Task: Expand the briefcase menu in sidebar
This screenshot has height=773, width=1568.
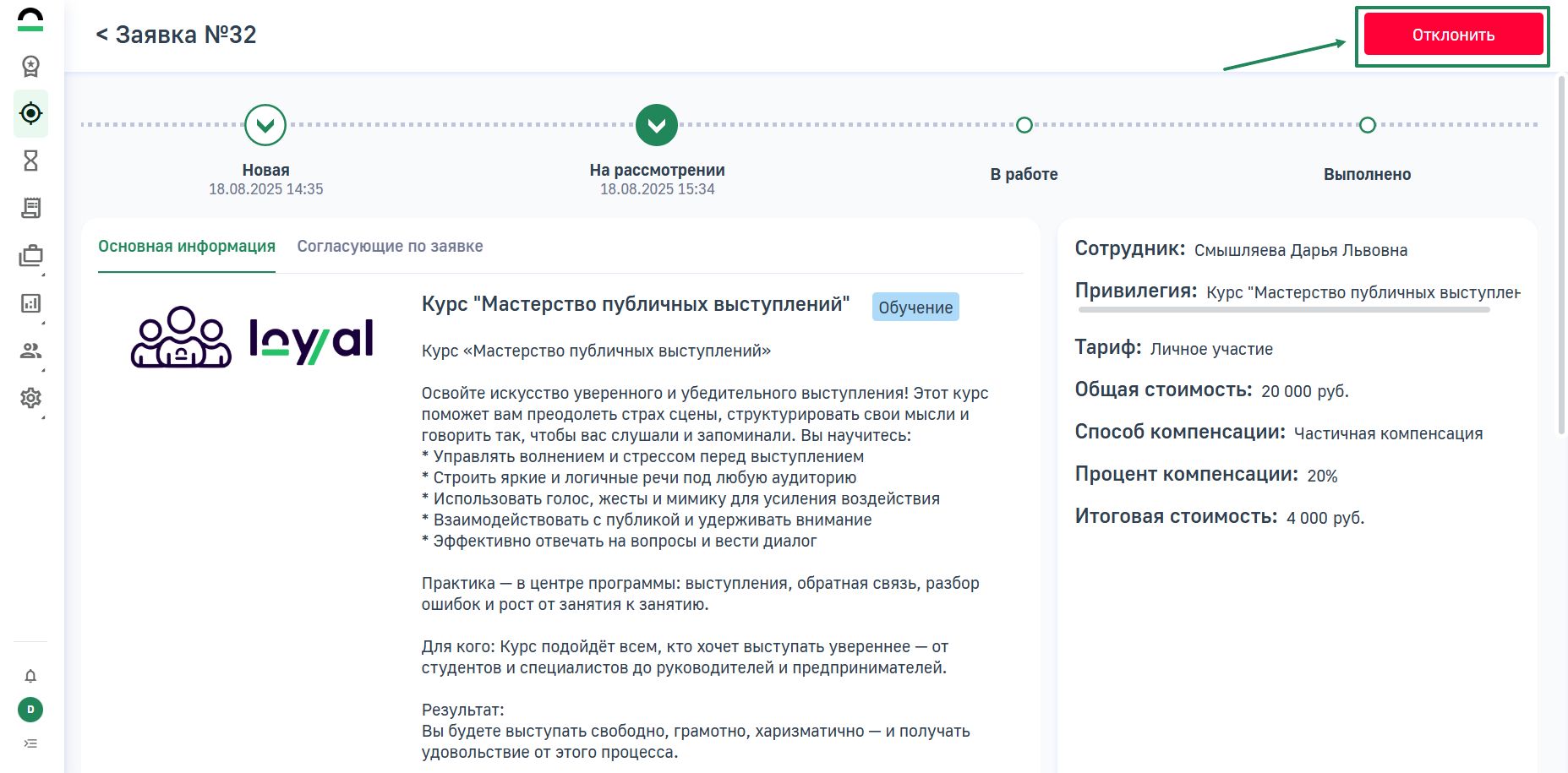Action: click(30, 255)
